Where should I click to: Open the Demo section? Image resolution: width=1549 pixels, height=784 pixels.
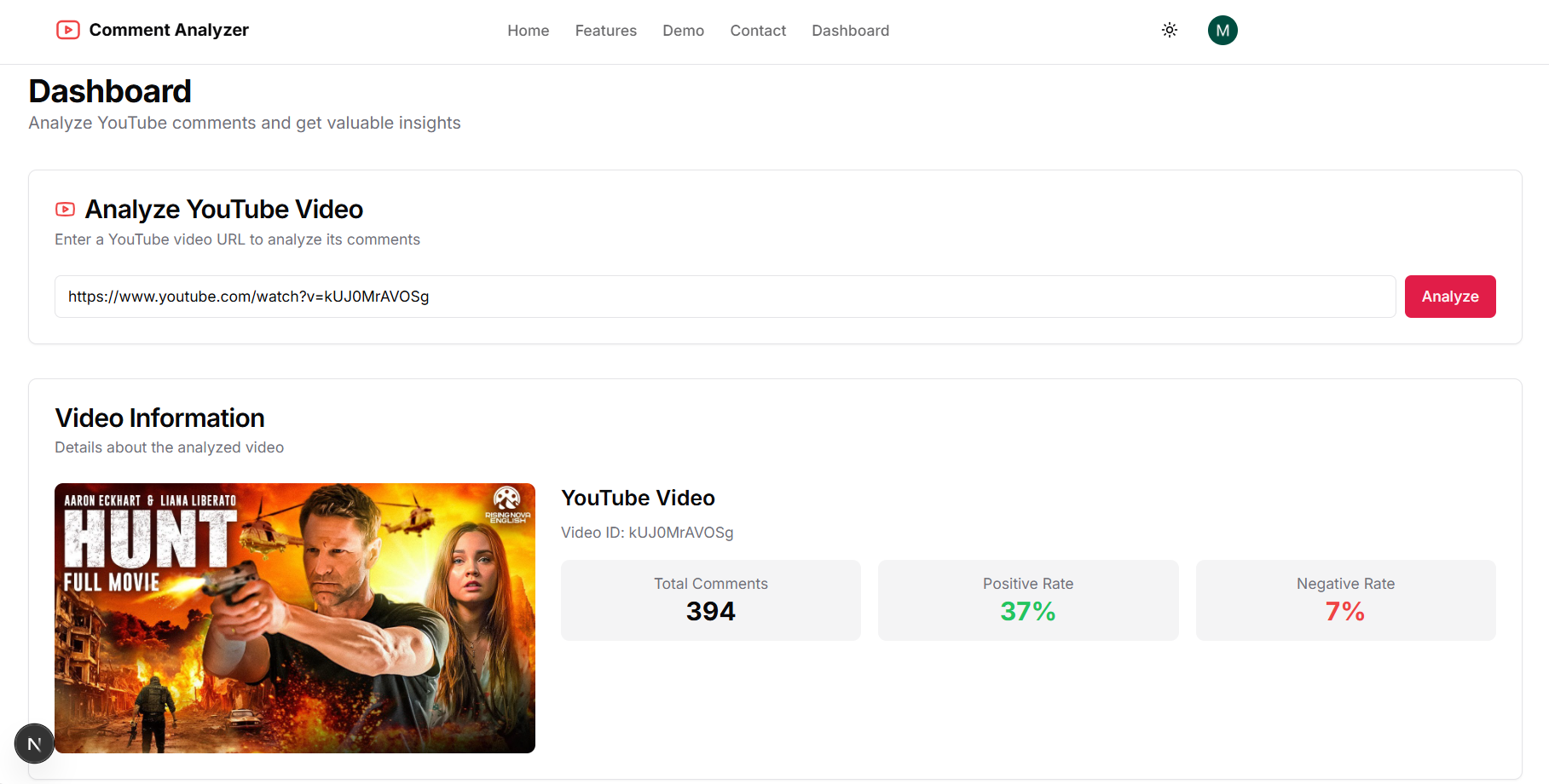point(683,31)
